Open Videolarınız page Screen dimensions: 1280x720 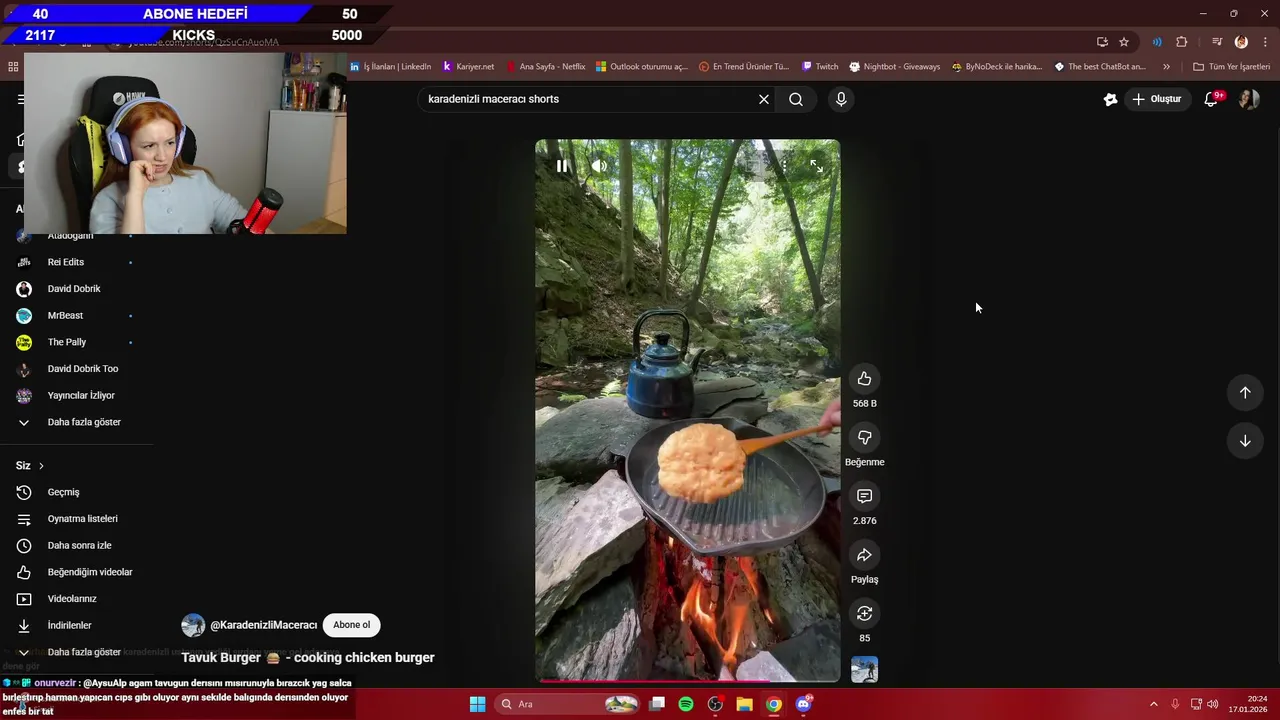point(72,599)
